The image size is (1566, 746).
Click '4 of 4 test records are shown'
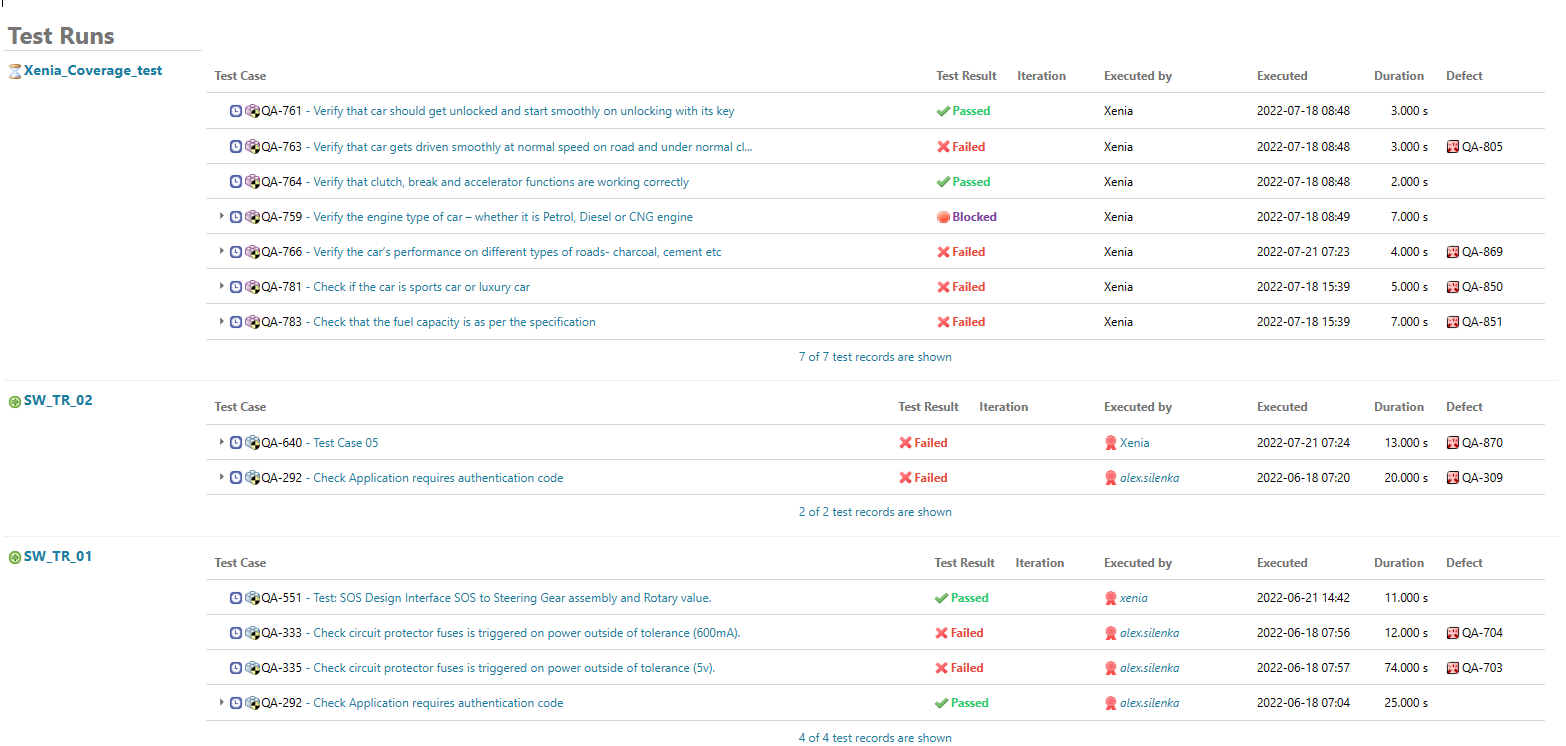pos(875,738)
